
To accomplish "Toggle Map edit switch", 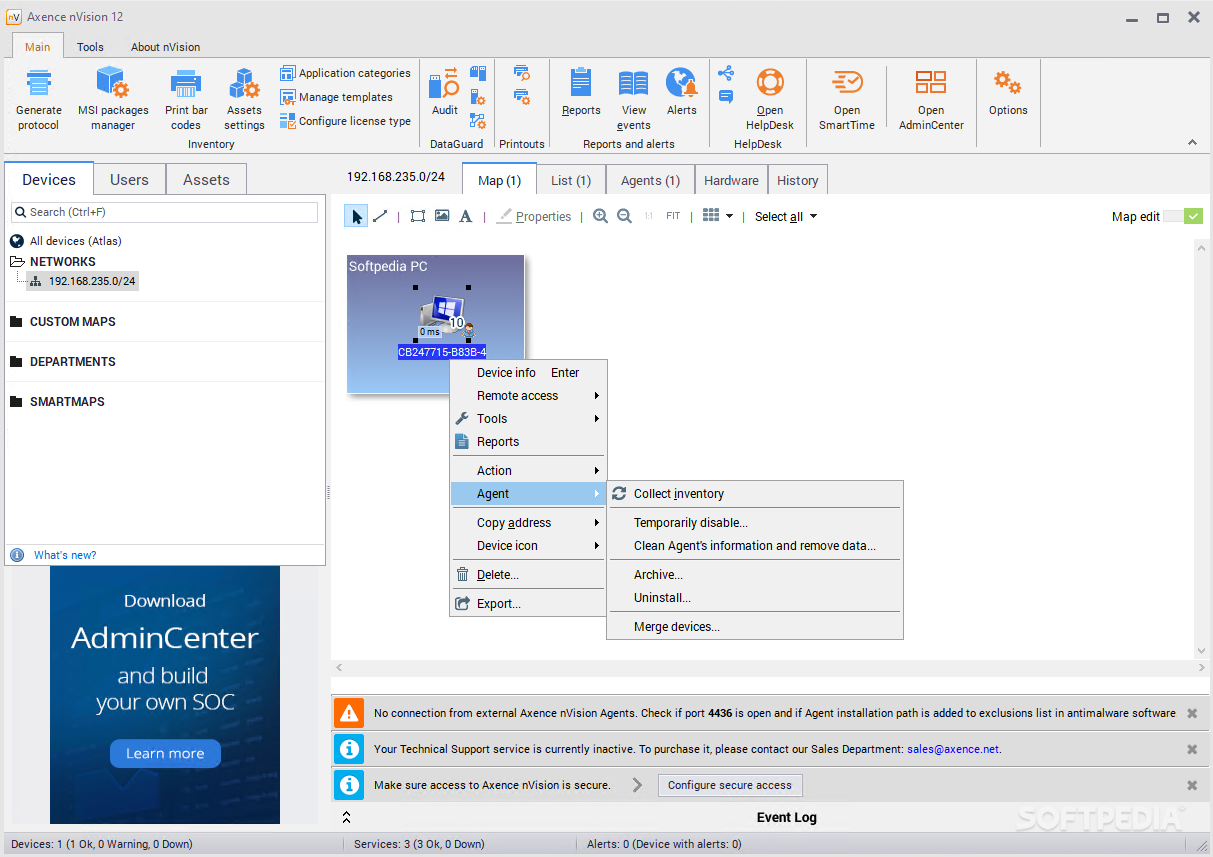I will coord(1183,216).
